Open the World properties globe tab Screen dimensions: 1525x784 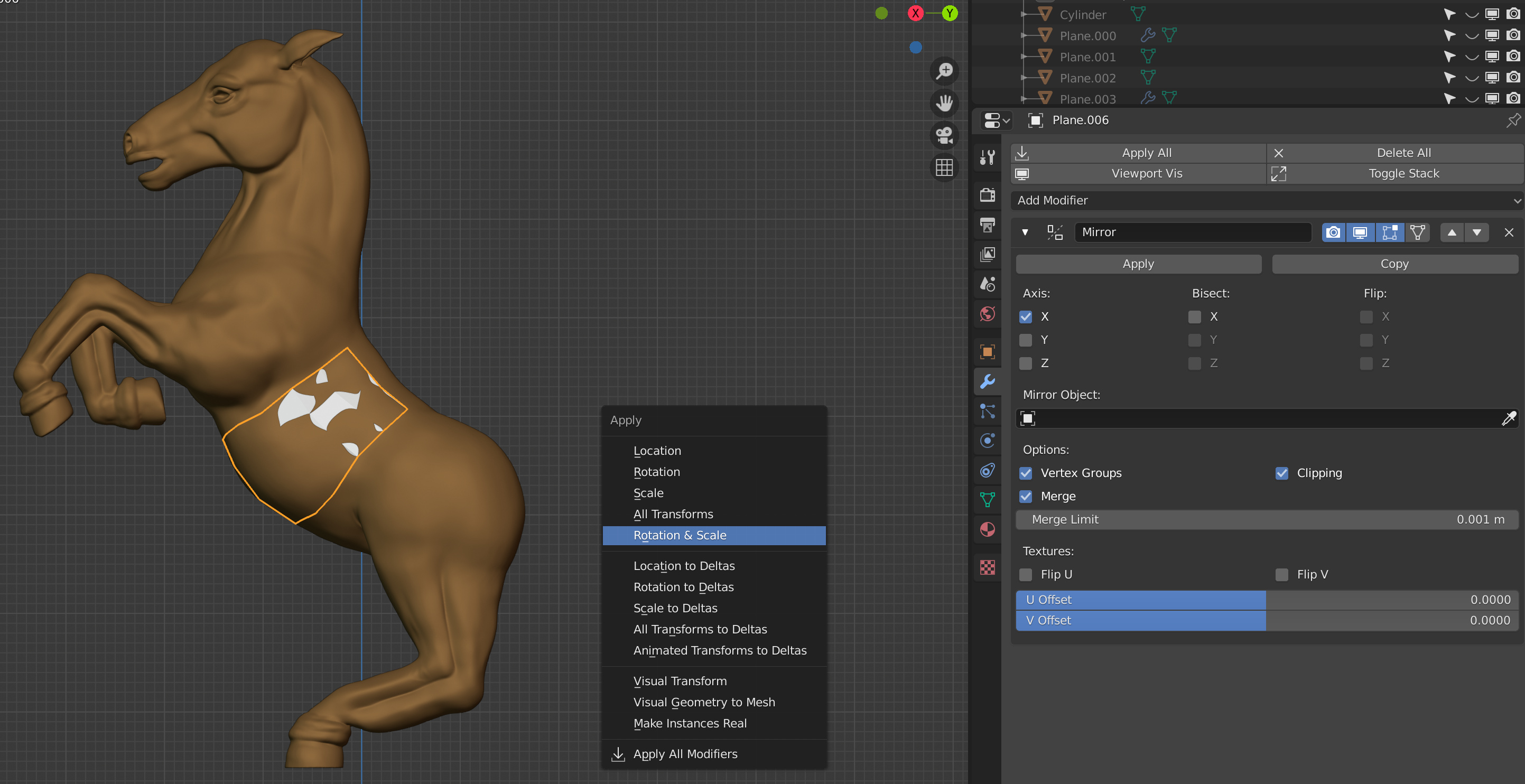pyautogui.click(x=987, y=314)
